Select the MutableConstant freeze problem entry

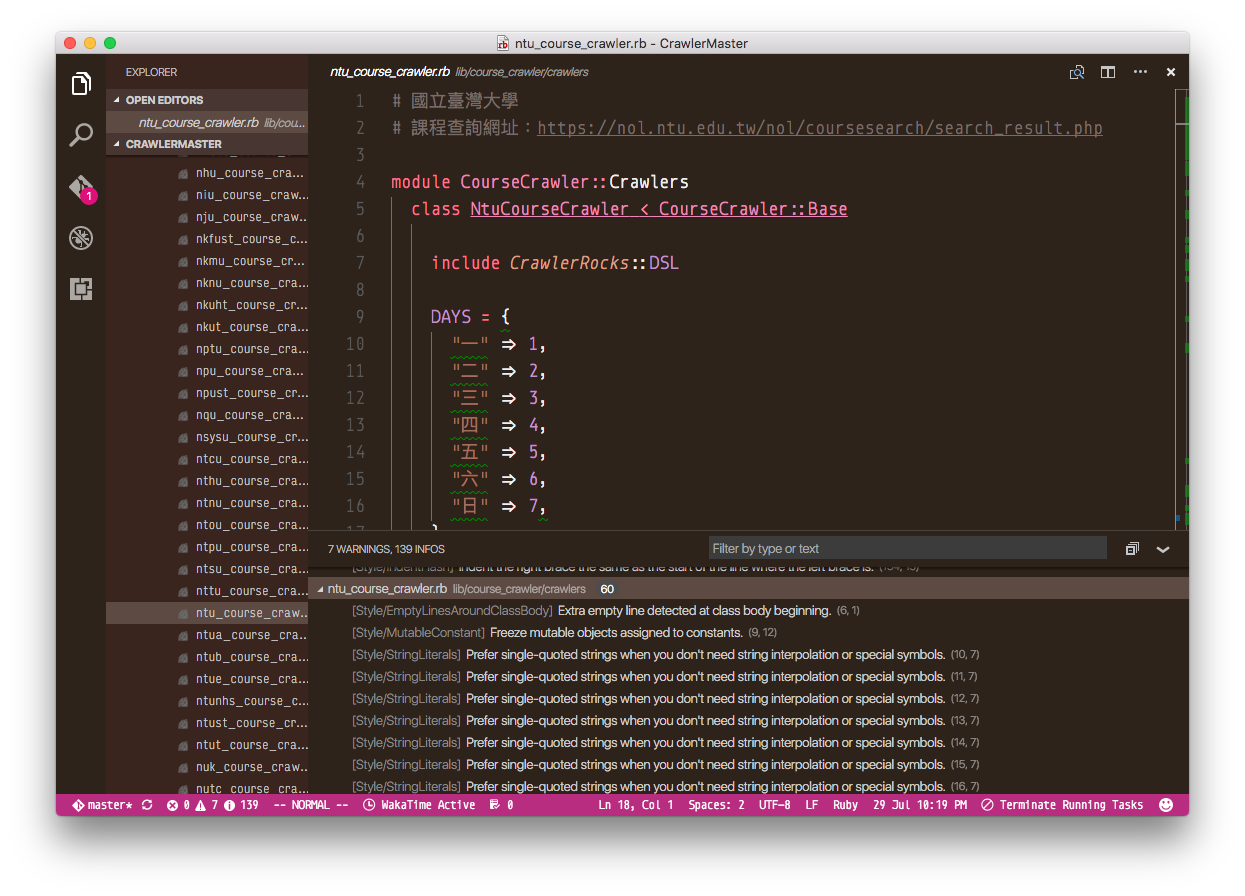(x=748, y=633)
